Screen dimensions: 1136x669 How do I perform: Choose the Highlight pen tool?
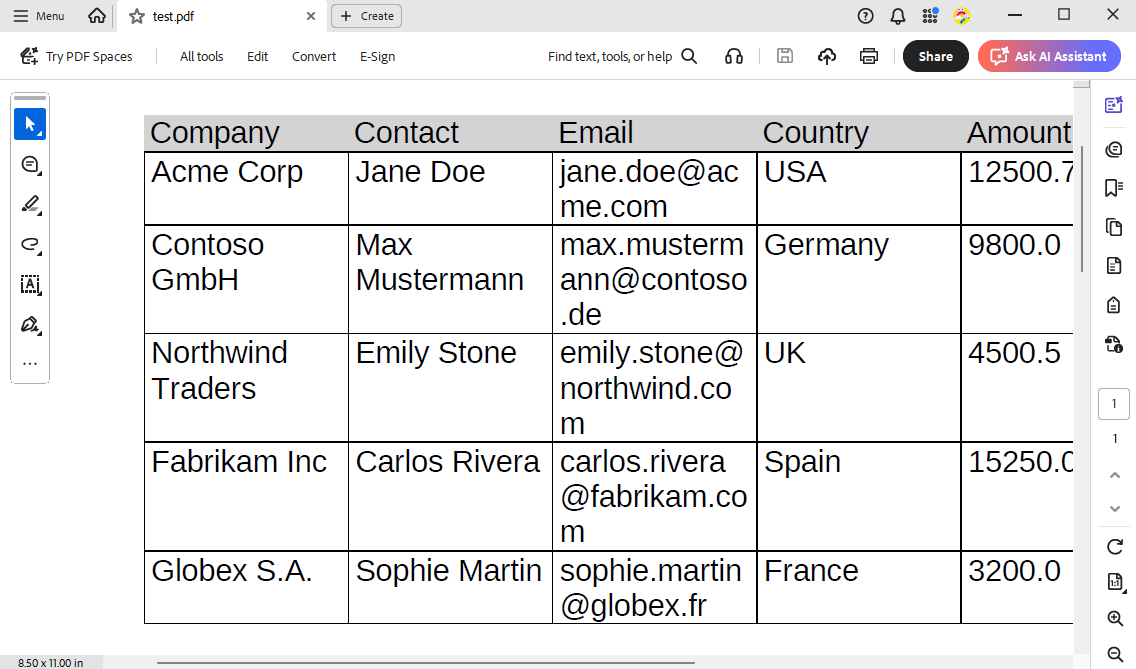click(x=30, y=205)
